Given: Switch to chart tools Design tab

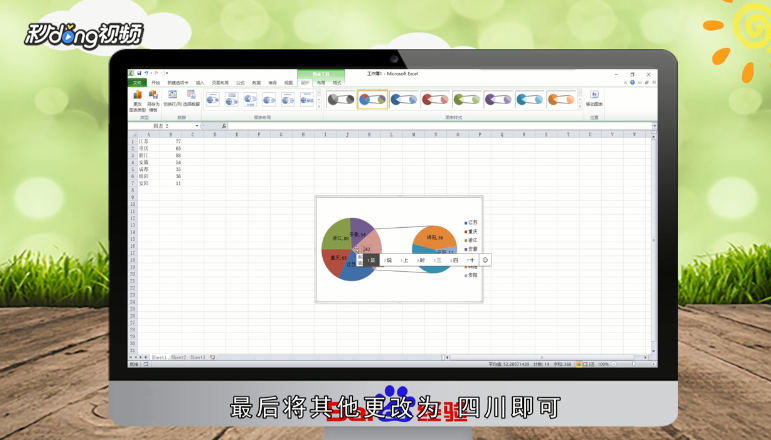Looking at the screenshot, I should 305,83.
